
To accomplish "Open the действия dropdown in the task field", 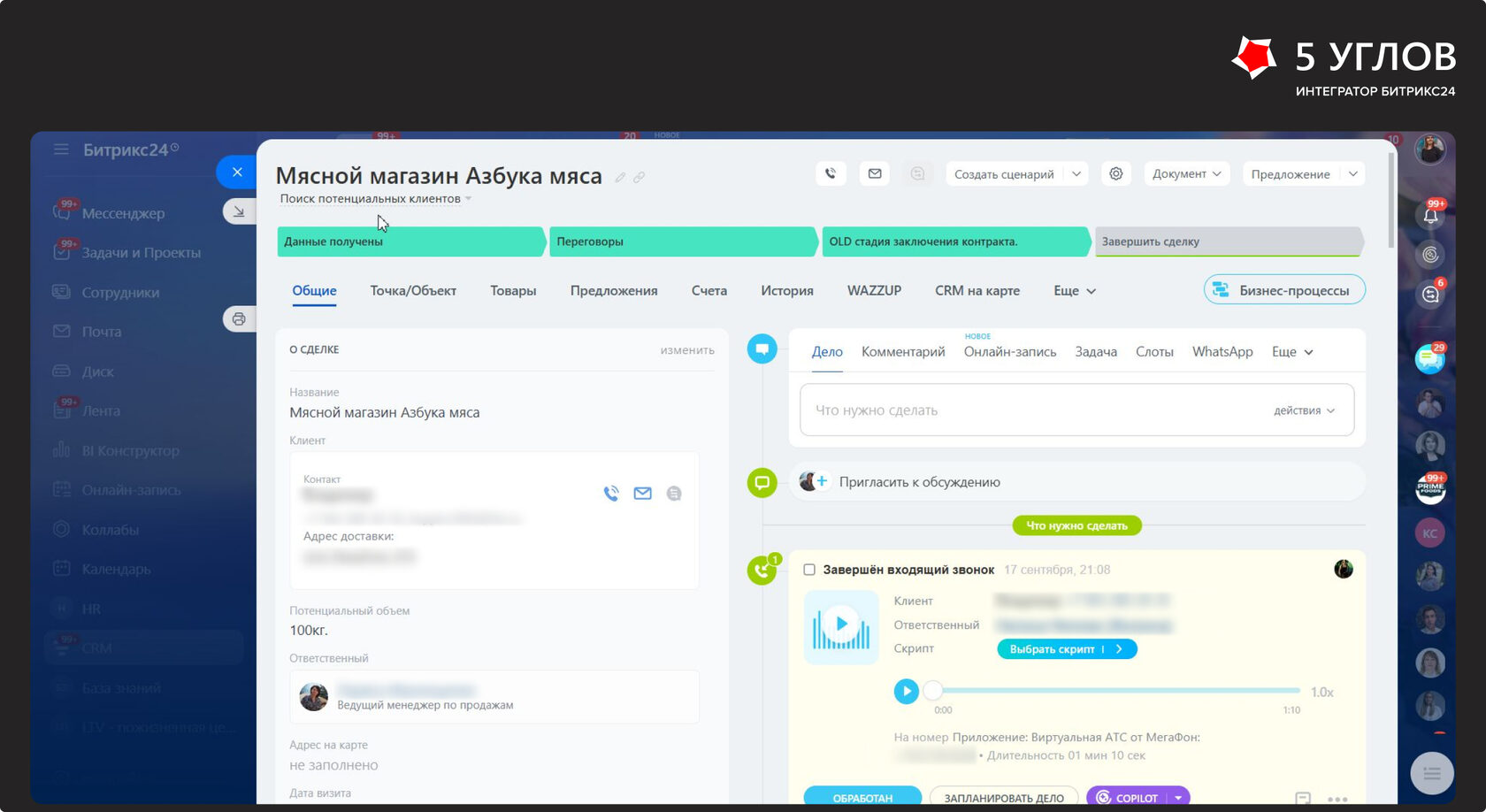I will coord(1304,410).
